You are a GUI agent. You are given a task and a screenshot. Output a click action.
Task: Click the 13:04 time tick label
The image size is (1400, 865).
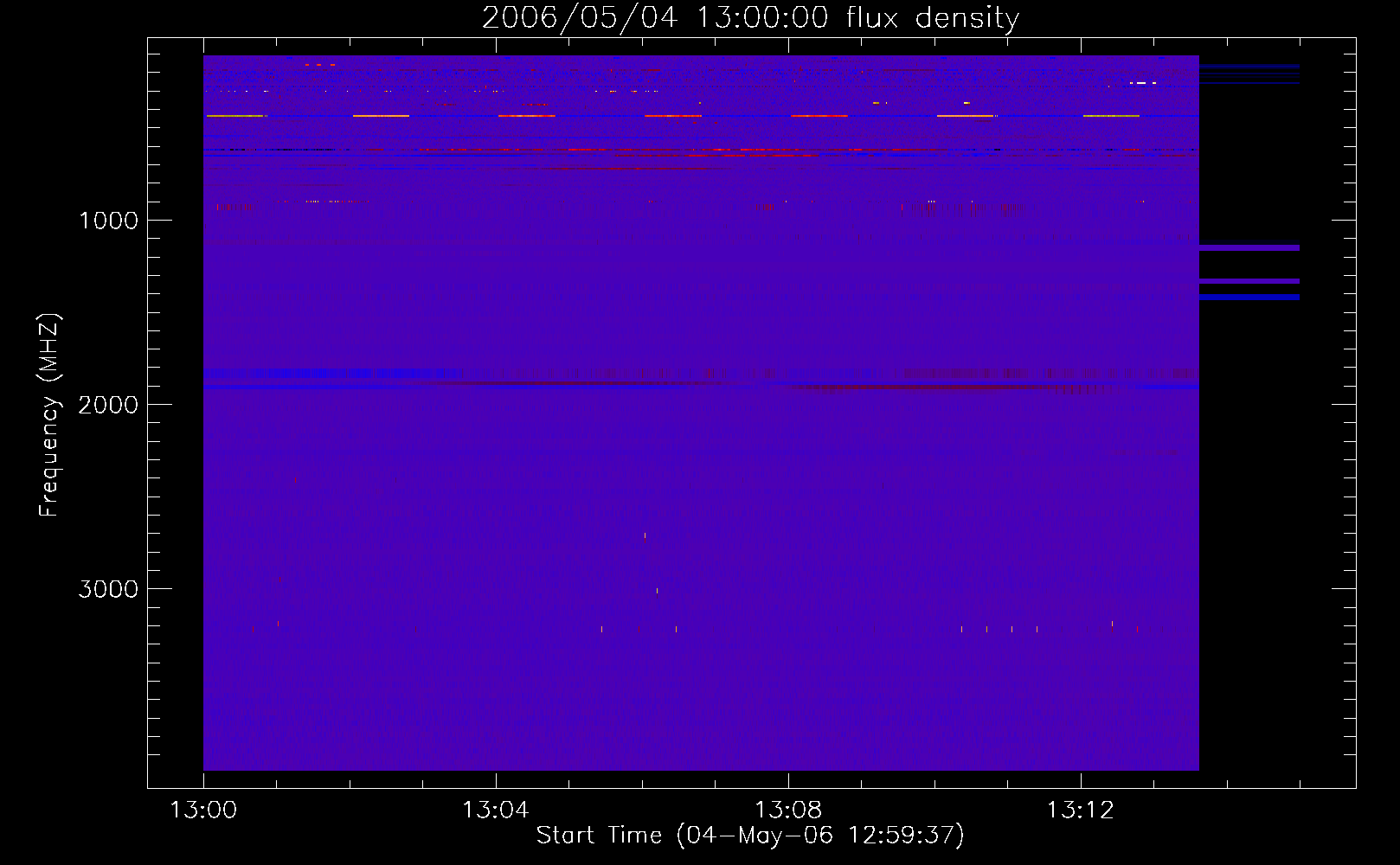click(x=496, y=811)
